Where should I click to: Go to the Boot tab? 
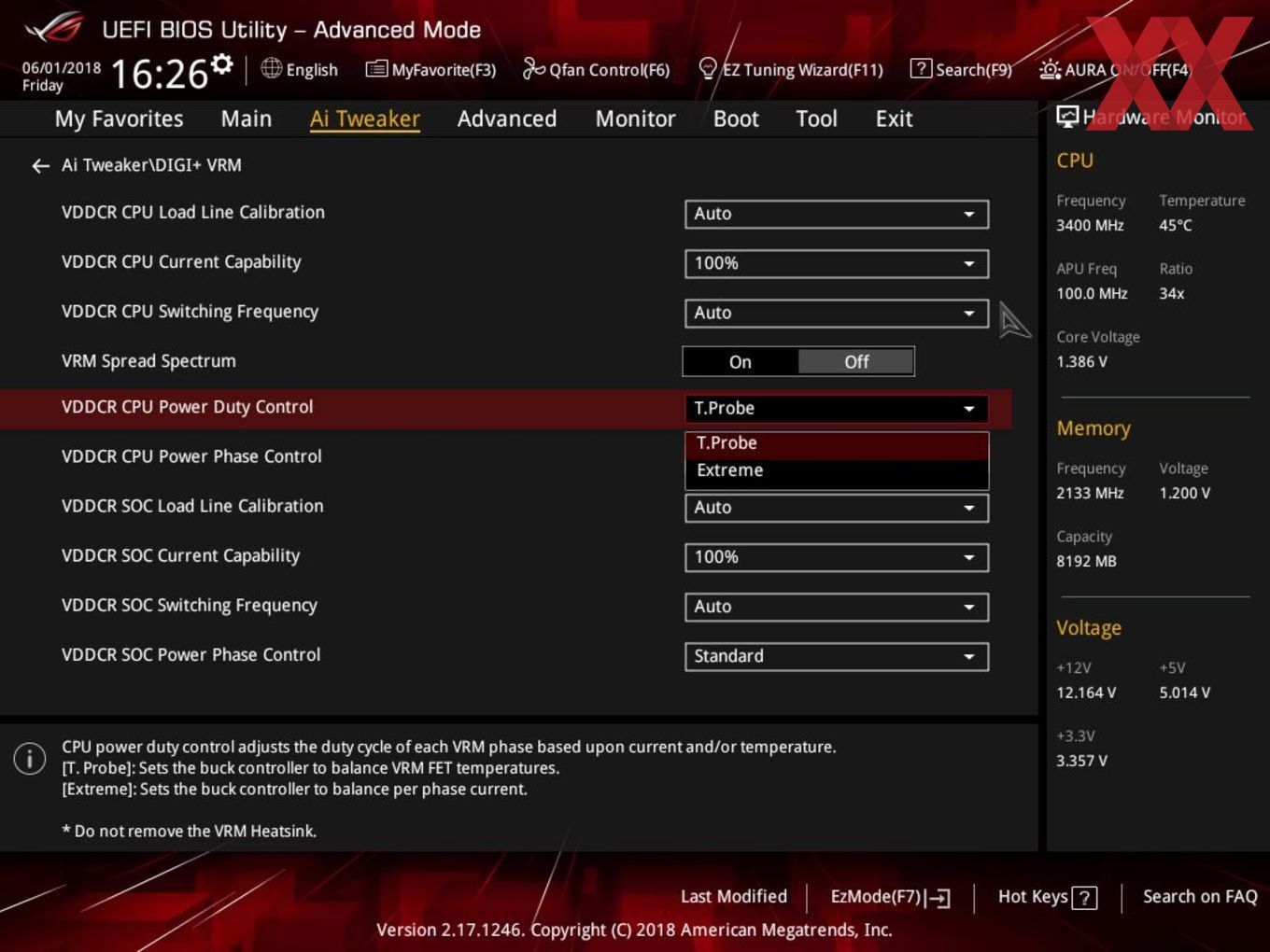click(736, 119)
